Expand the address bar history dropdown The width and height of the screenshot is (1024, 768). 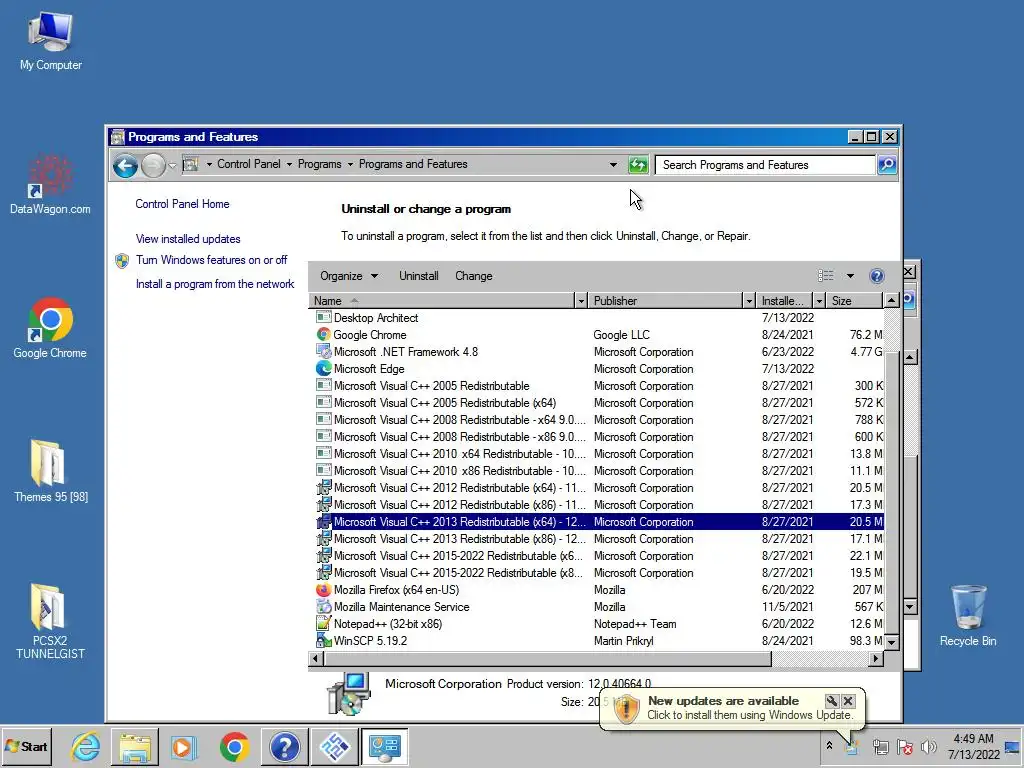[x=613, y=165]
